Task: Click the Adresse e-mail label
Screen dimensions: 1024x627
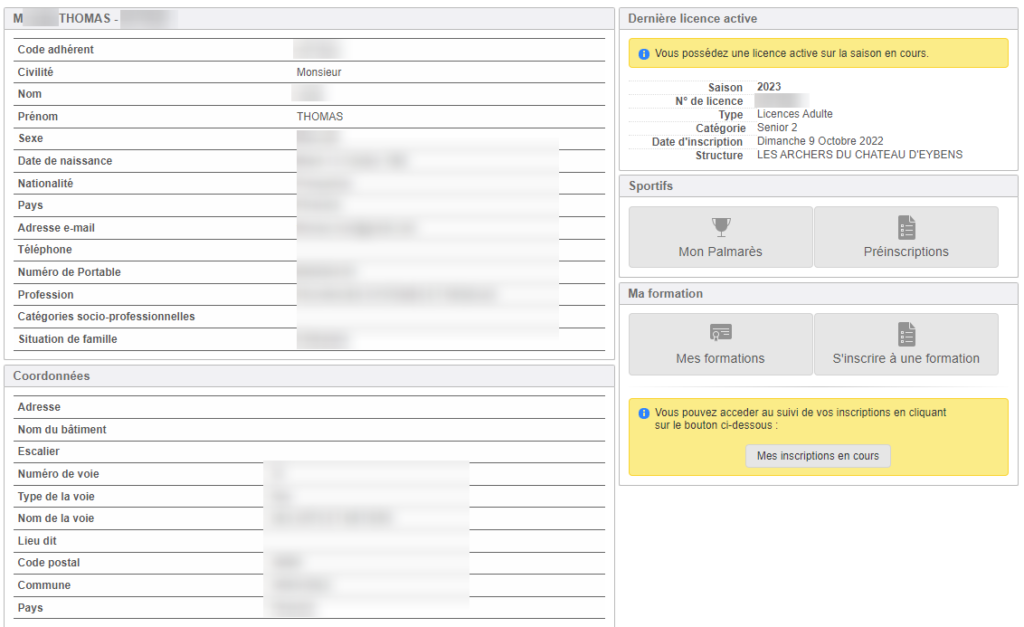Action: pyautogui.click(x=56, y=228)
